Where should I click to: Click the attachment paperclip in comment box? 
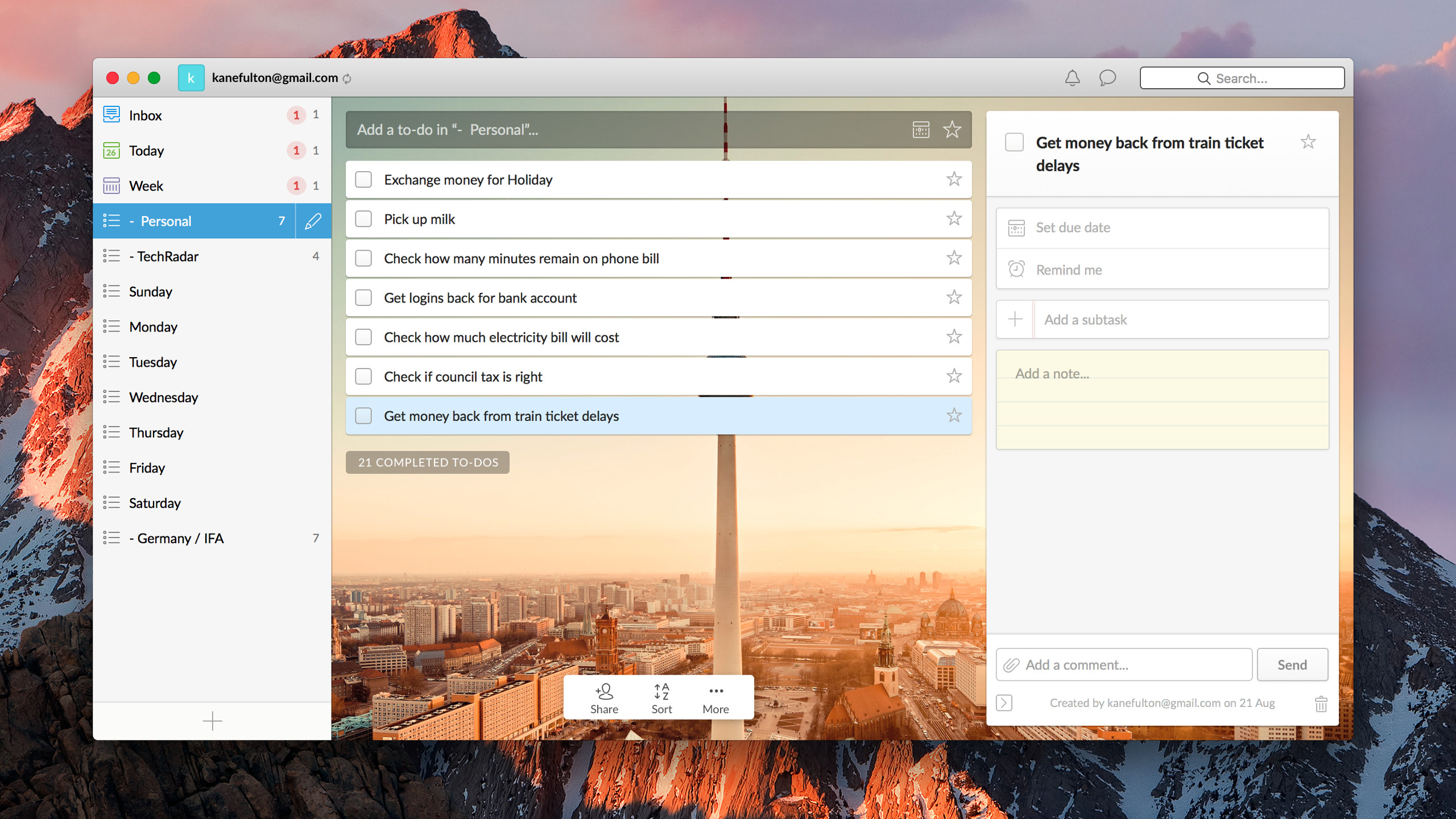point(1011,665)
